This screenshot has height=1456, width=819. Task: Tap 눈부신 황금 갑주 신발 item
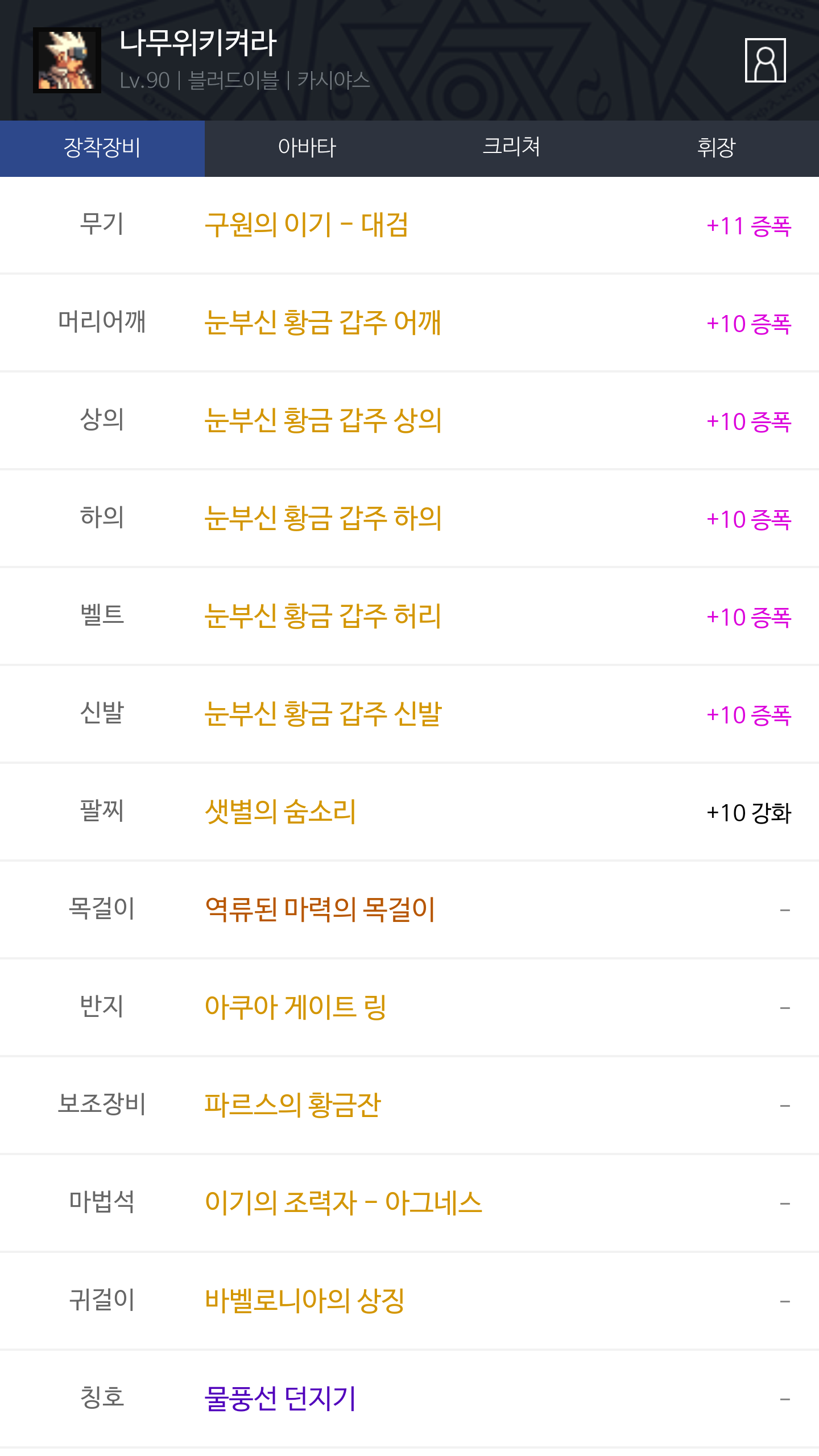(x=322, y=714)
